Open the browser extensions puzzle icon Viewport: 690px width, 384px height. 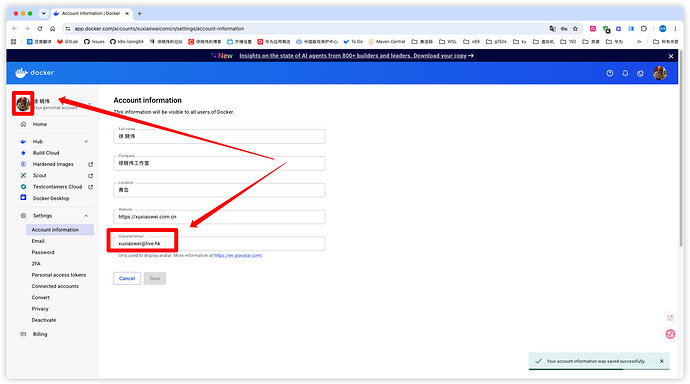[644, 29]
